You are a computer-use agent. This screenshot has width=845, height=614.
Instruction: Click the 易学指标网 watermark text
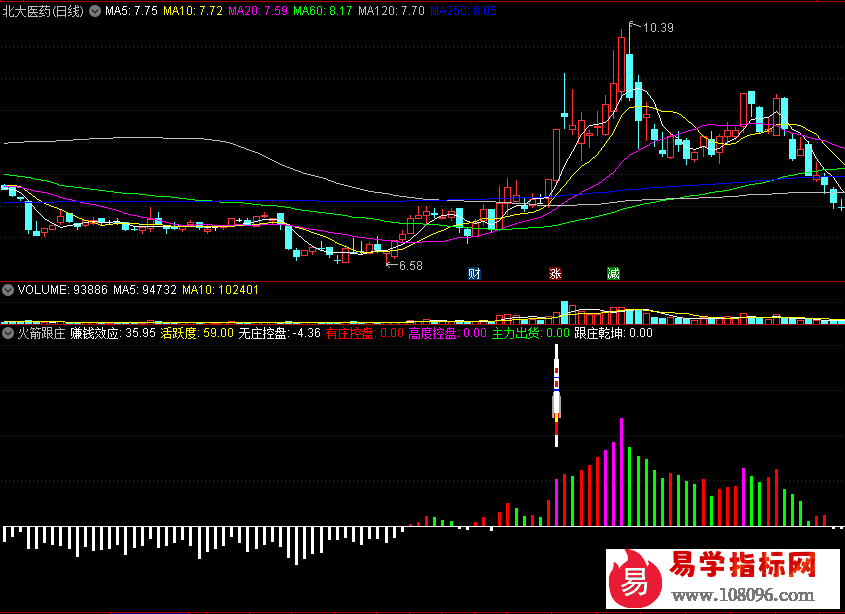pyautogui.click(x=743, y=566)
